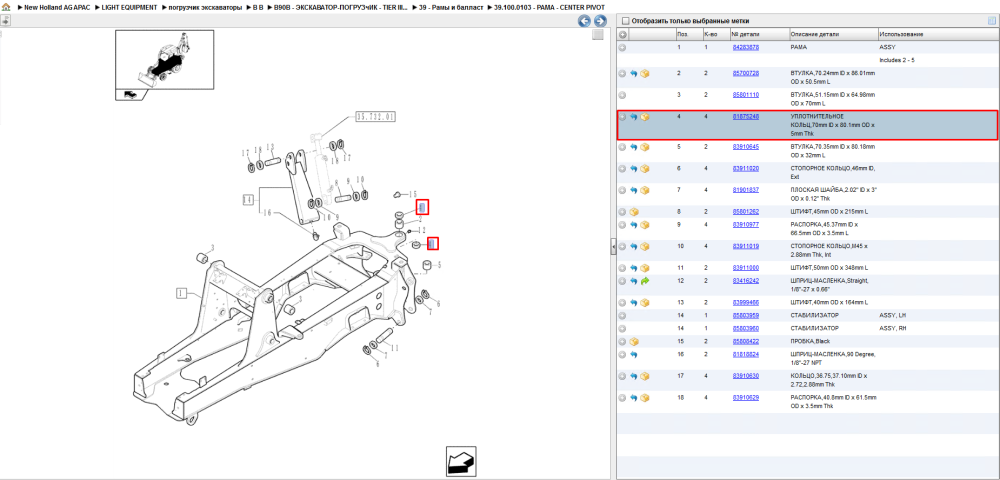
Task: Open the column settings icon above the parts table
Action: (992, 21)
